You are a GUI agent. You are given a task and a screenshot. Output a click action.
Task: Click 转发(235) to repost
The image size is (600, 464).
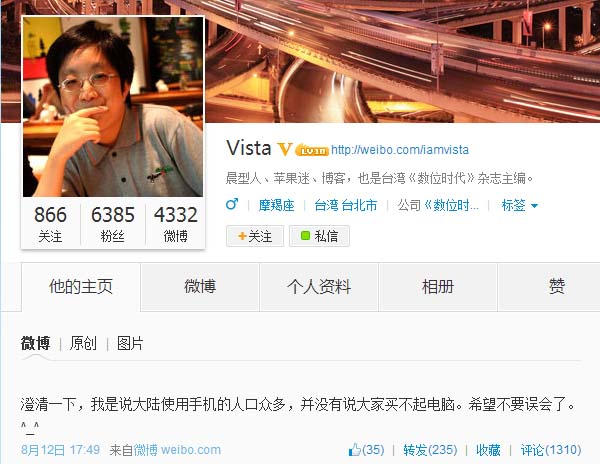pos(430,450)
